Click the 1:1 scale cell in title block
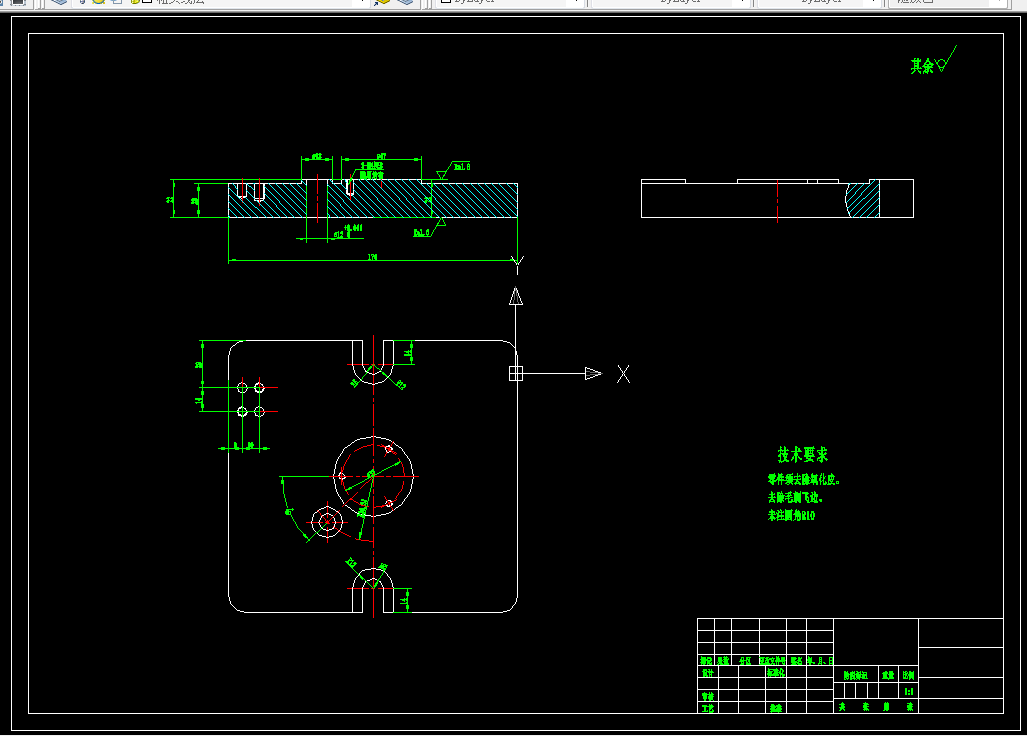 tap(908, 691)
